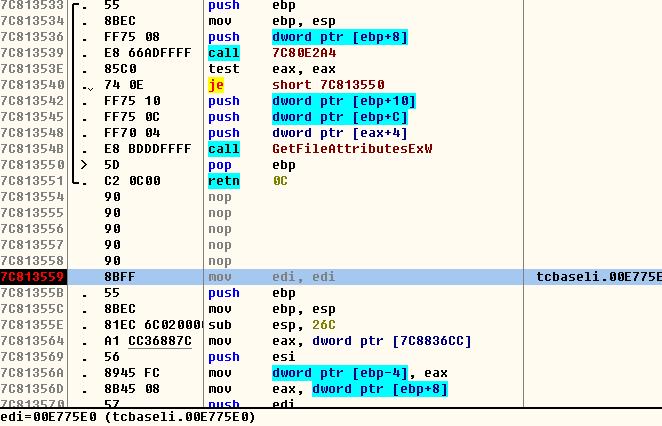Click the retn mnemonic

click(224, 181)
